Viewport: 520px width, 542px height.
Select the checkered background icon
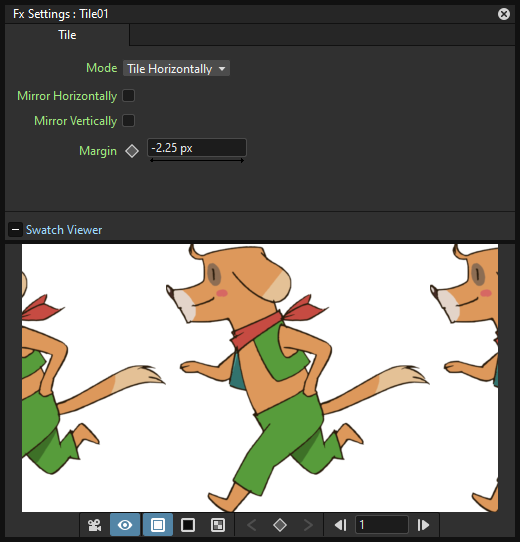pos(218,525)
